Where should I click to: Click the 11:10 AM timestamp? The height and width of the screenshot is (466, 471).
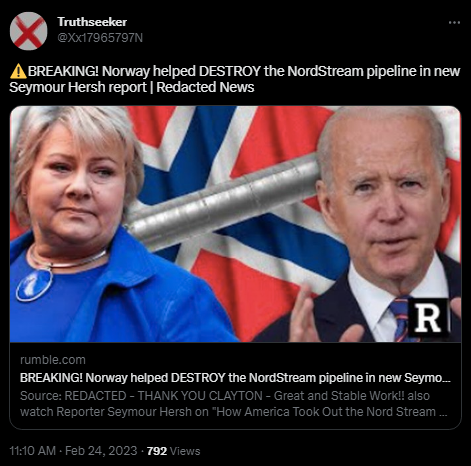[x=33, y=451]
